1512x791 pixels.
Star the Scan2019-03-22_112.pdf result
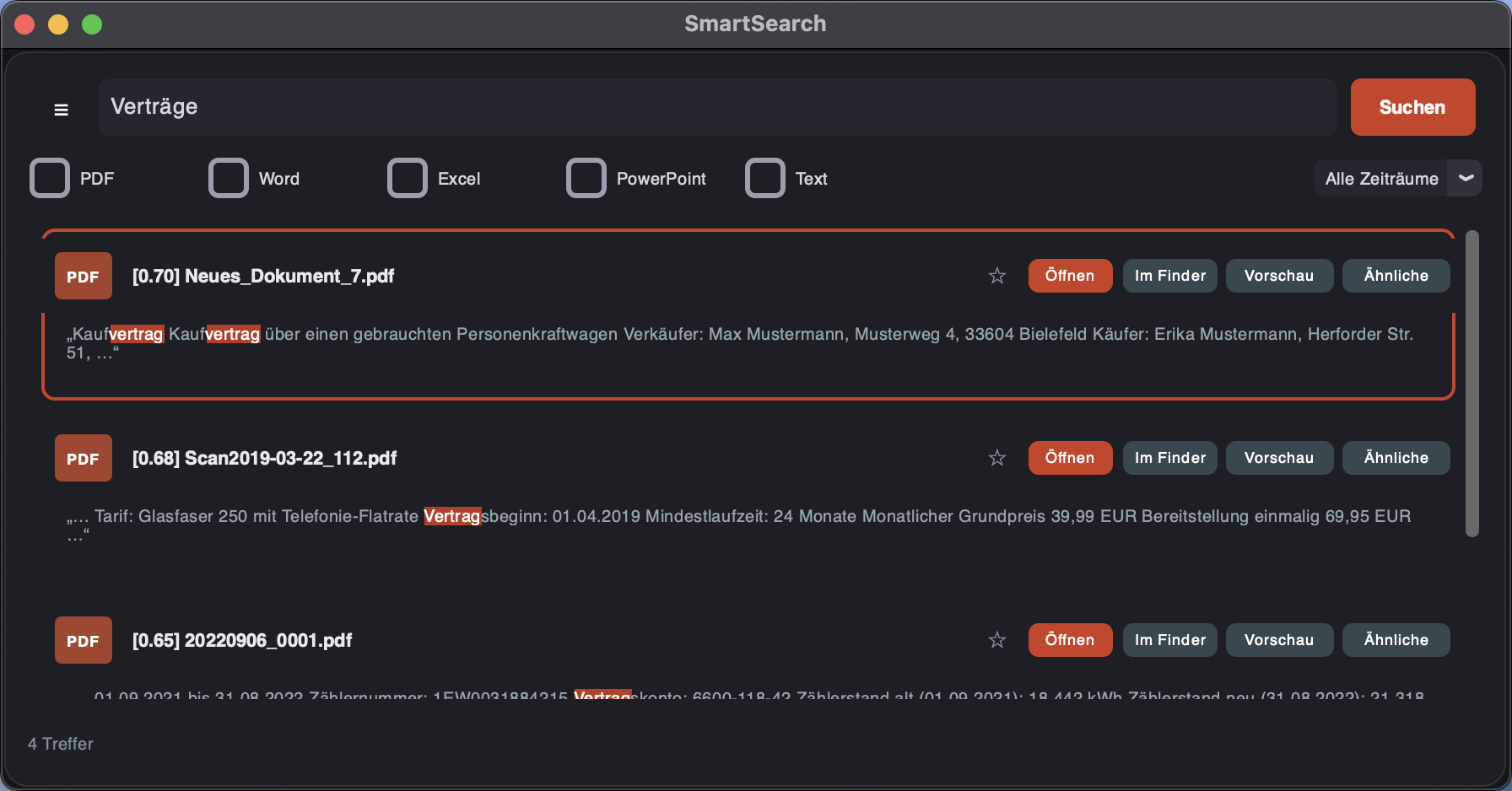click(997, 458)
